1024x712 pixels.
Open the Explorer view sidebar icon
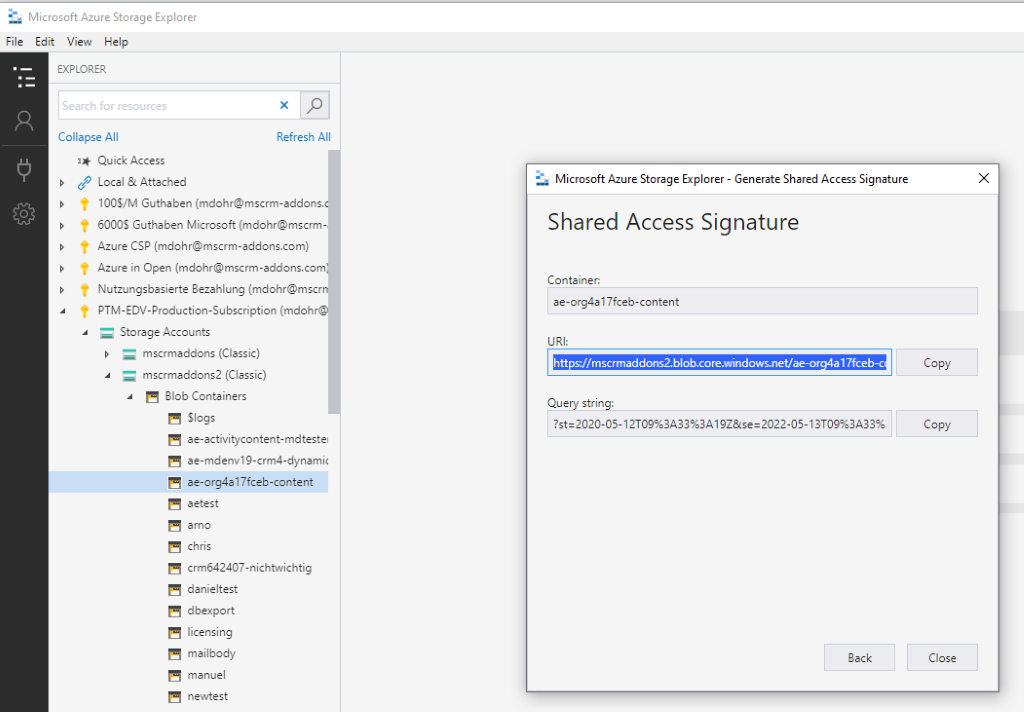(x=24, y=77)
